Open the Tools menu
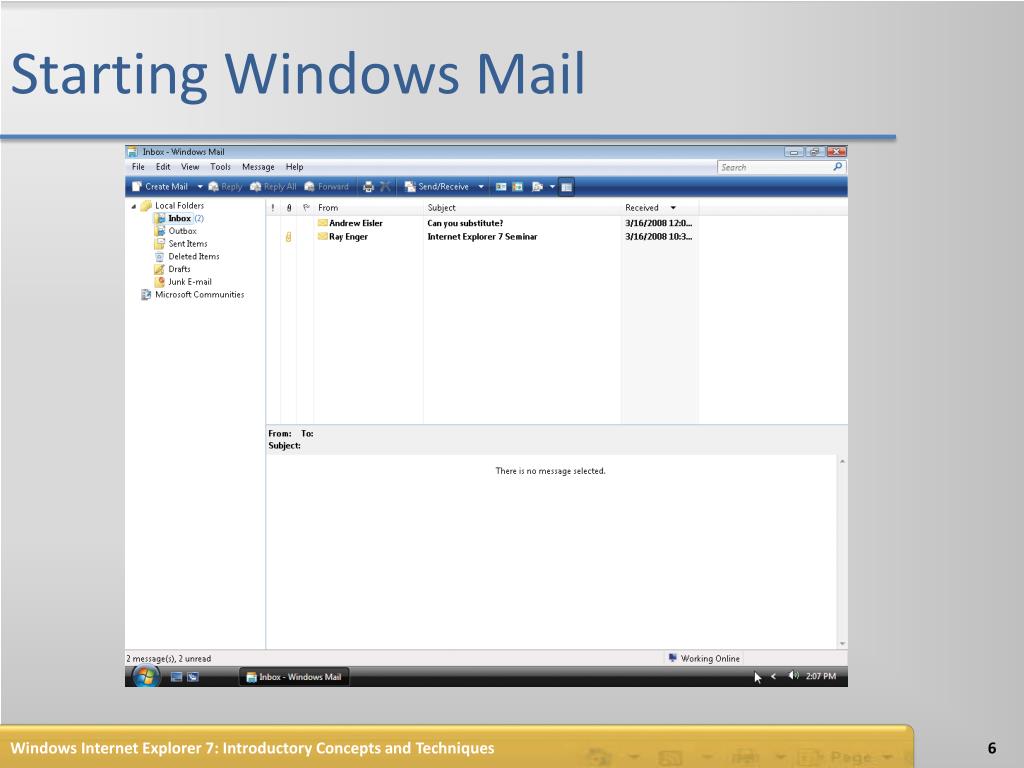 (x=221, y=167)
